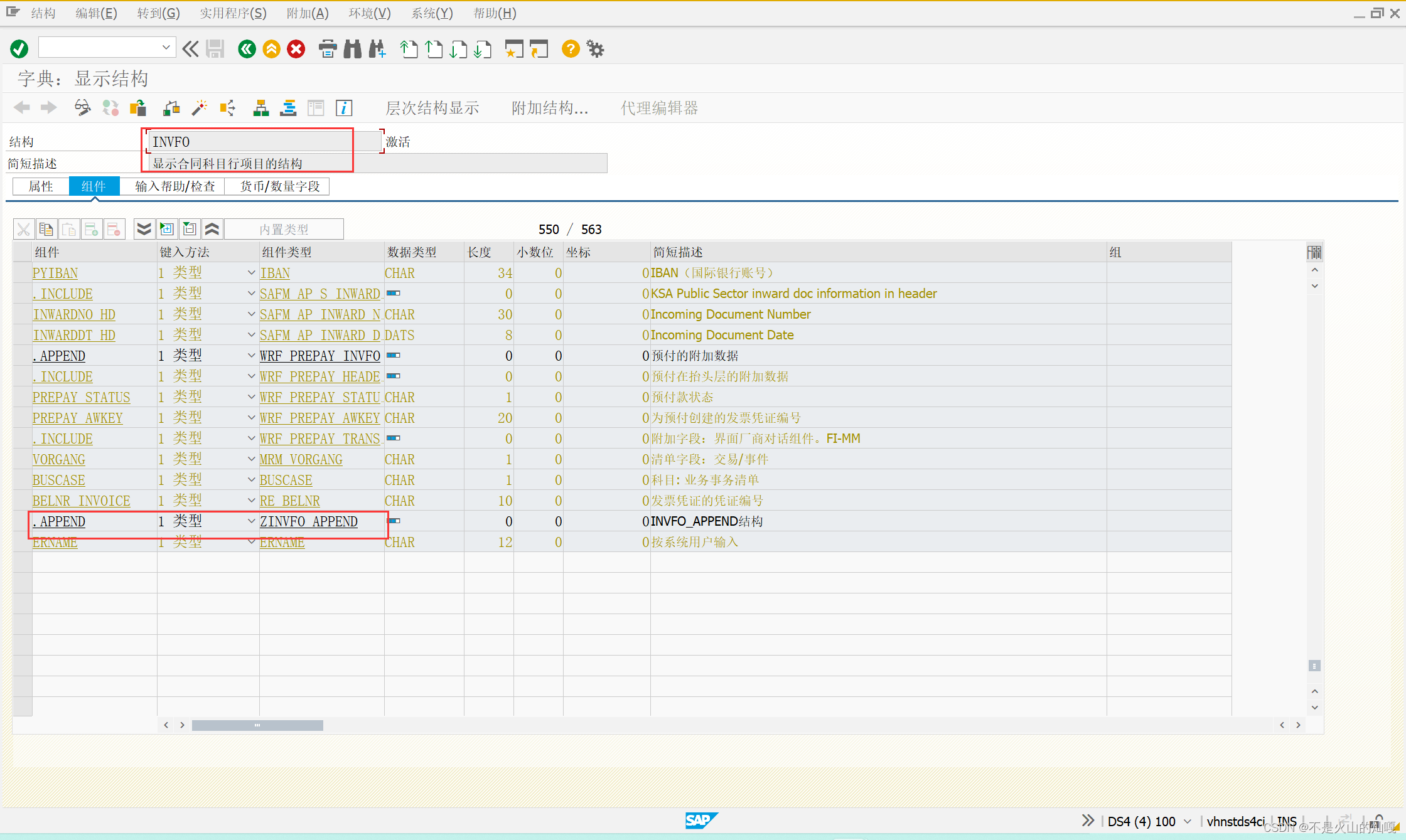Click the Activate magic wand icon
The width and height of the screenshot is (1406, 840).
200,108
